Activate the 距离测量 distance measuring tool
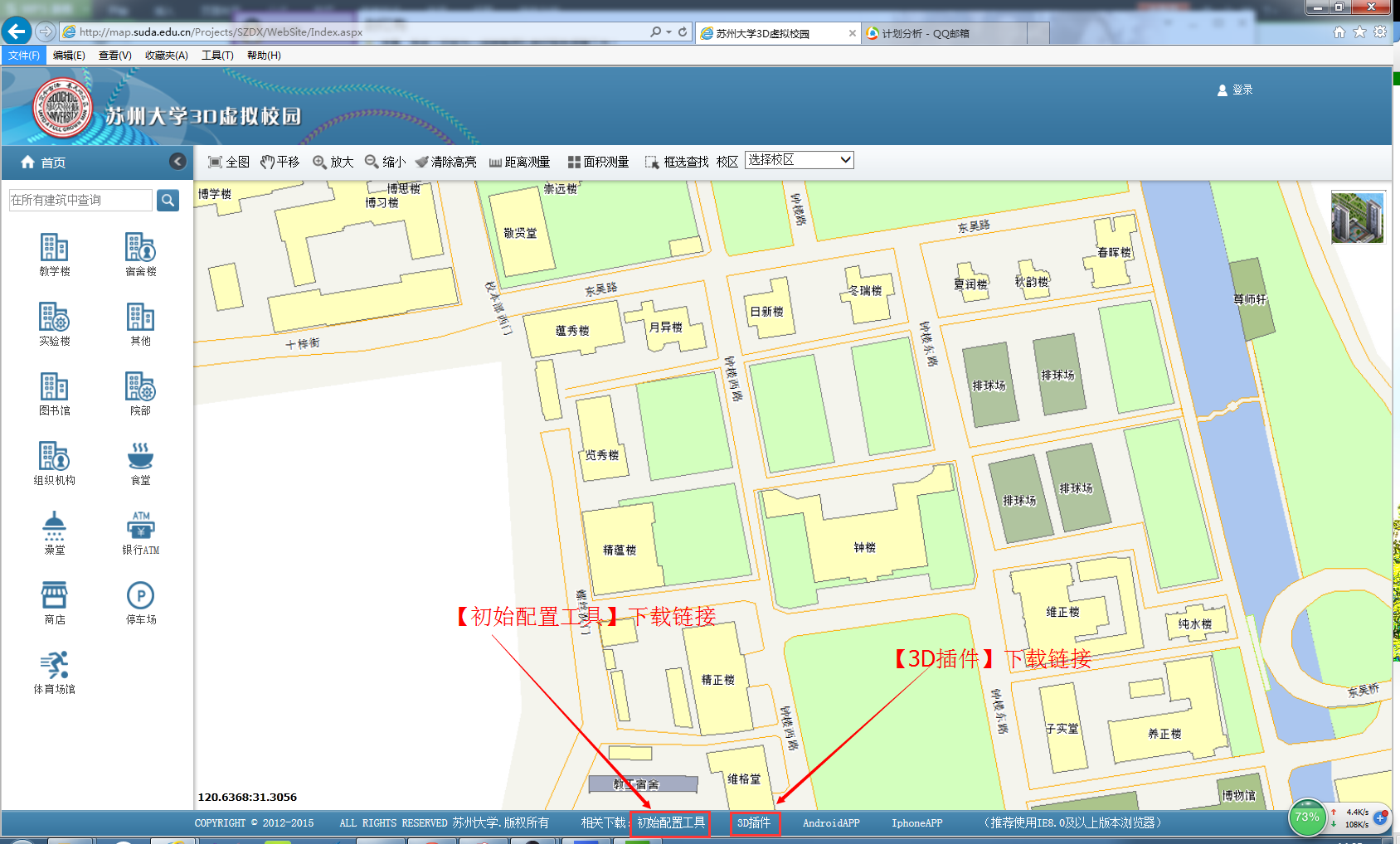The image size is (1400, 844). [519, 162]
